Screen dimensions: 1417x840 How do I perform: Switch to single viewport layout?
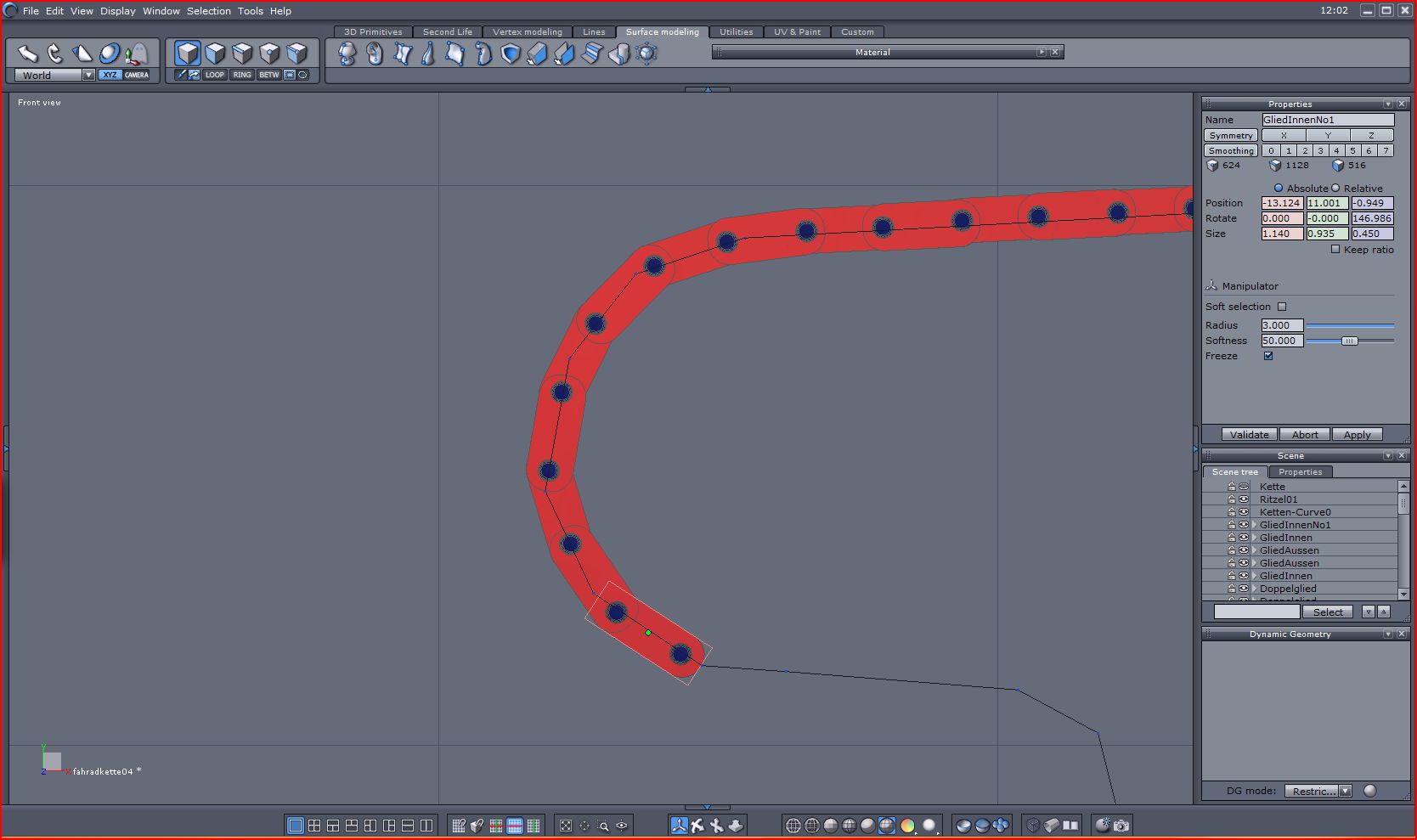pos(296,825)
